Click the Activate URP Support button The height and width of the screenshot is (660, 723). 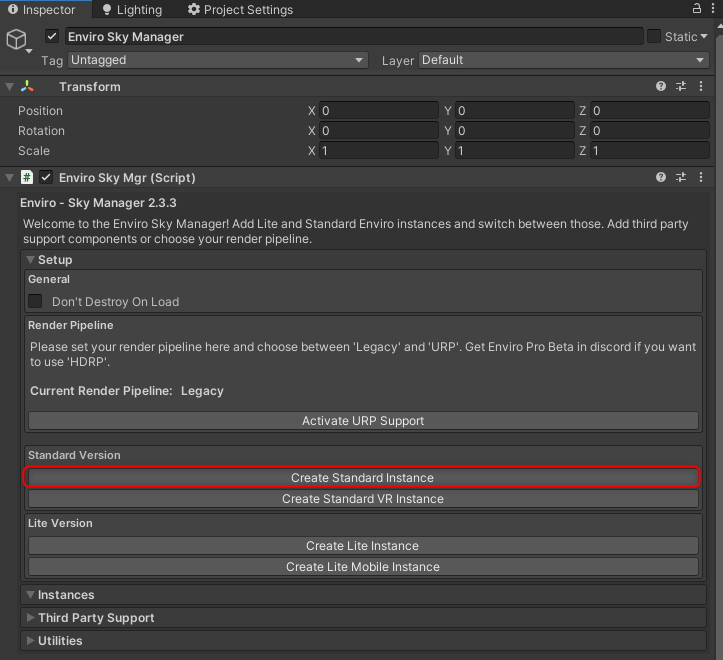click(x=362, y=421)
